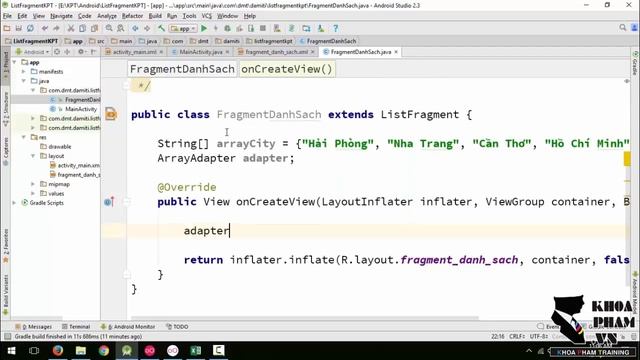Click FragmentDanhSach structure breadcrumb above code
This screenshot has width=640, height=360.
coord(182,69)
